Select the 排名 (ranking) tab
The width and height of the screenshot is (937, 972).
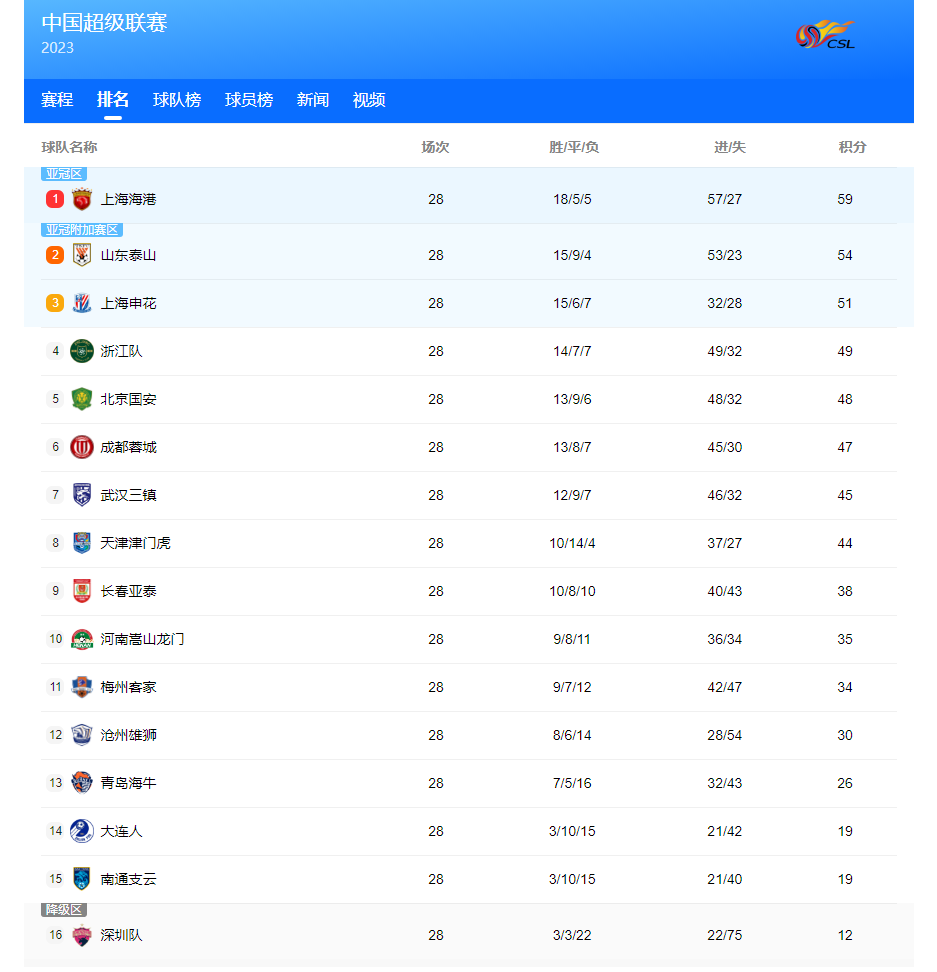113,100
